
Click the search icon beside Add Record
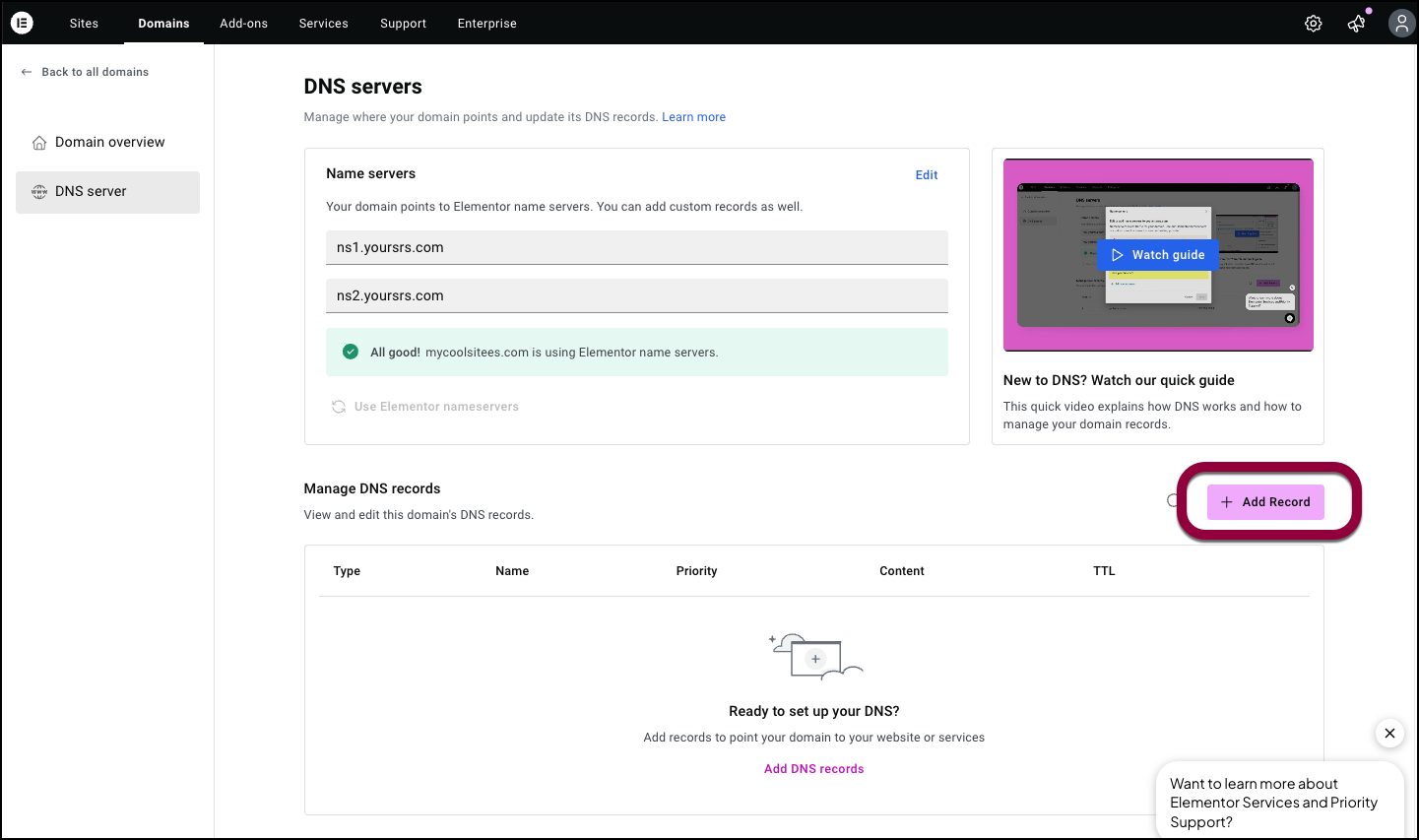[1173, 501]
